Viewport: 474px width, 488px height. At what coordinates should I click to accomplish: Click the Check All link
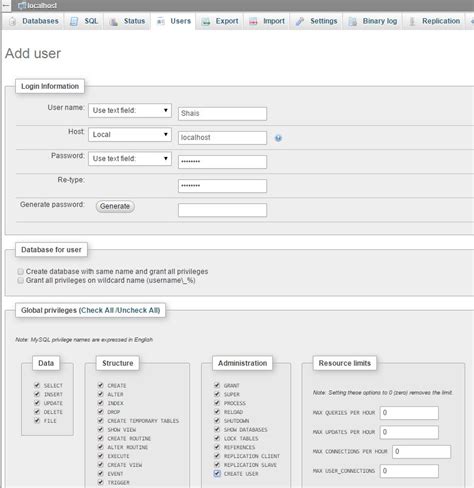[97, 310]
